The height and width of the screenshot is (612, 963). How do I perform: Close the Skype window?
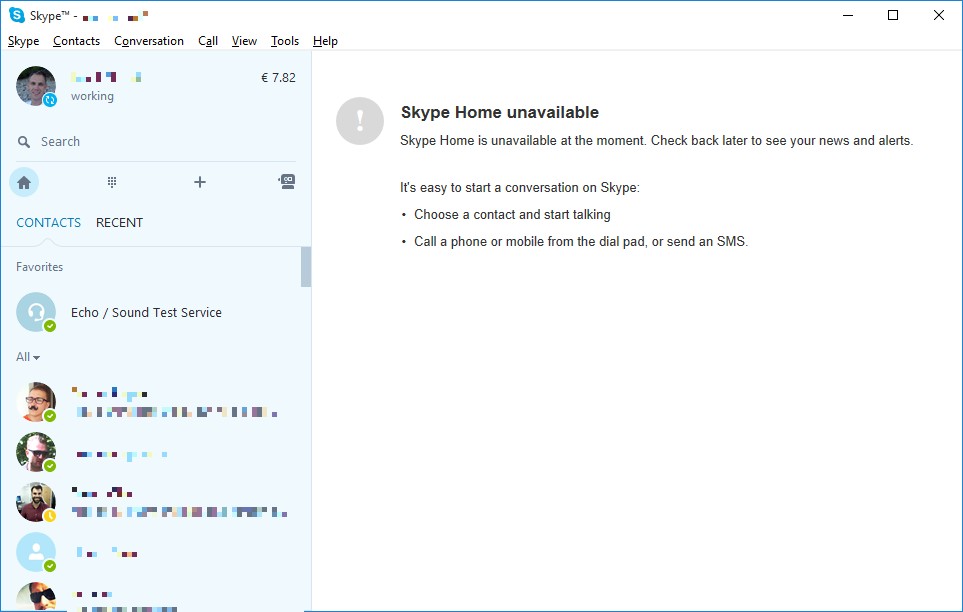coord(938,15)
